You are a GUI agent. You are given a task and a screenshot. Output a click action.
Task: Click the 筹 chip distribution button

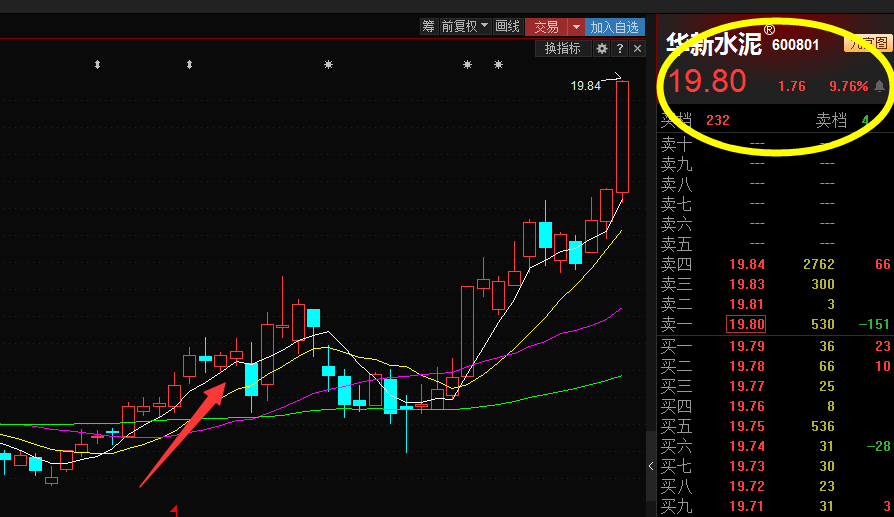click(428, 27)
